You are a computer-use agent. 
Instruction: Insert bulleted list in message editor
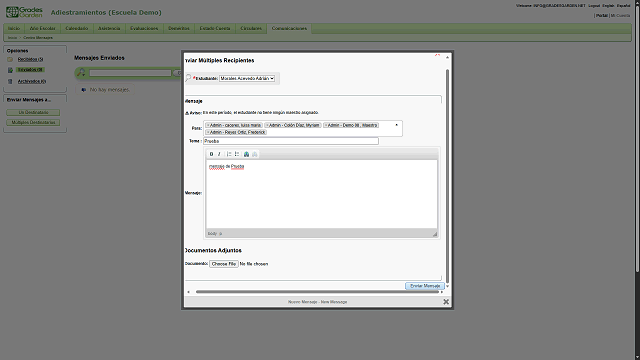click(237, 154)
